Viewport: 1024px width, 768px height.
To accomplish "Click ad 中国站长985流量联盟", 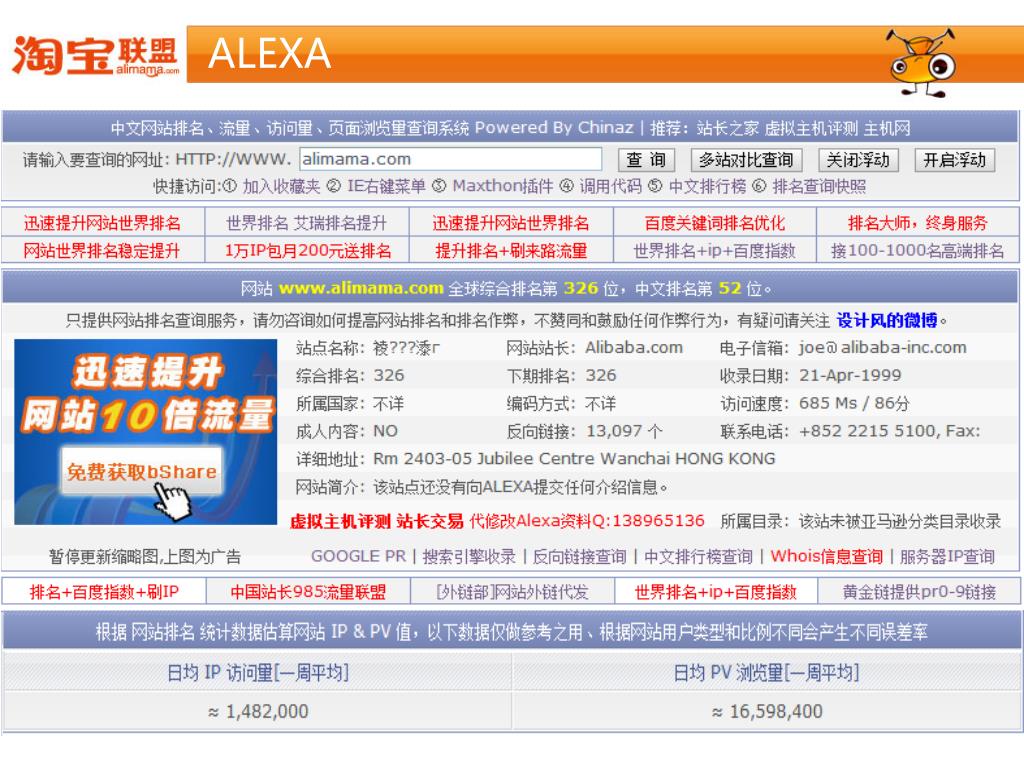I will (308, 592).
